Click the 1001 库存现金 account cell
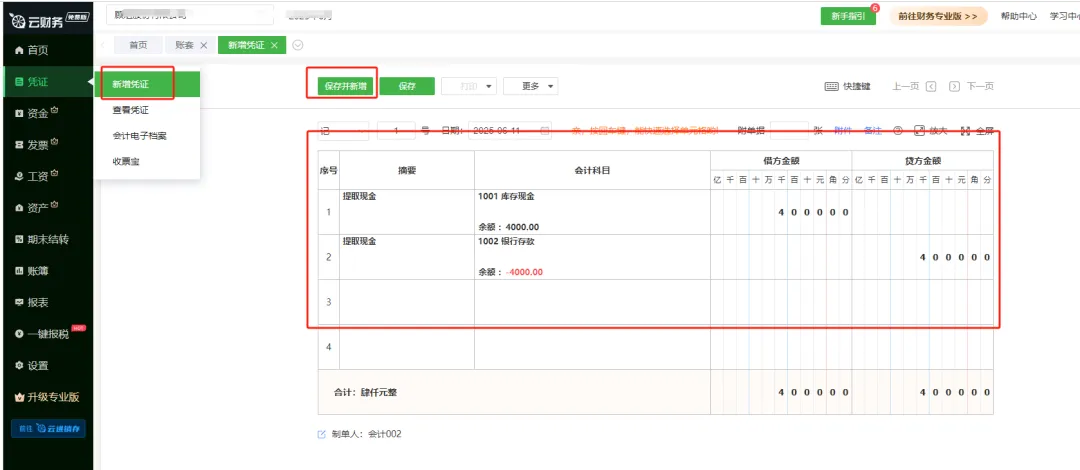Screen dimensions: 1080x470 click(x=592, y=212)
